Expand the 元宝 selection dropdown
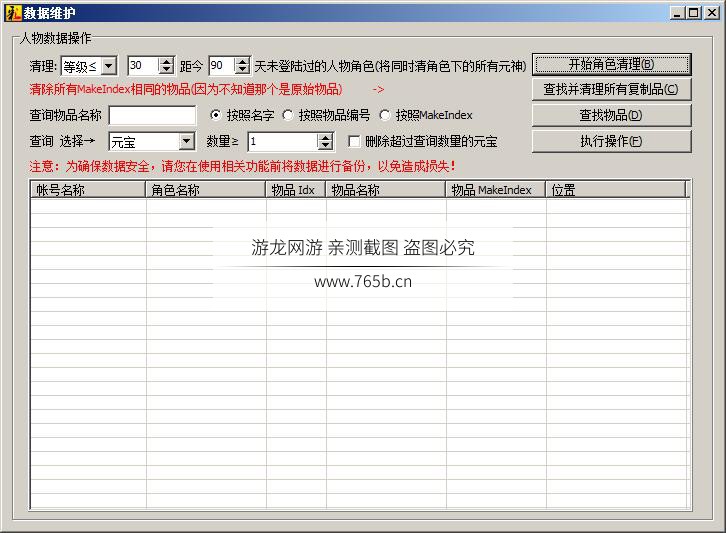This screenshot has height=533, width=726. coord(186,142)
